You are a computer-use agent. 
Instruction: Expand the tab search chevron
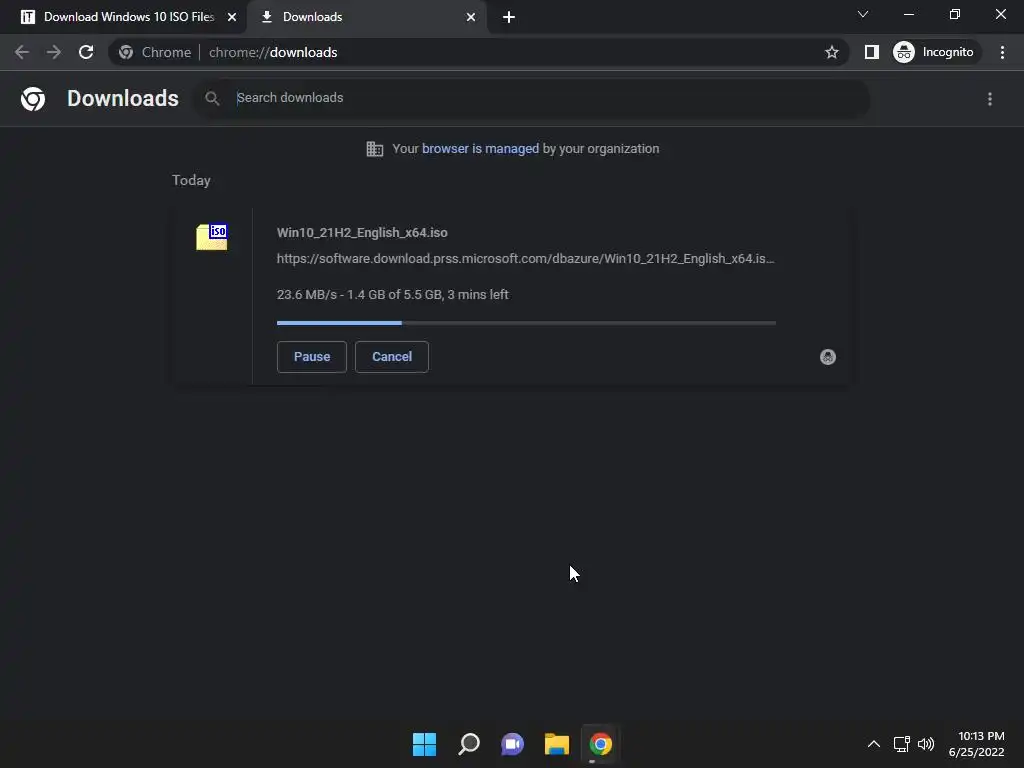pyautogui.click(x=863, y=14)
